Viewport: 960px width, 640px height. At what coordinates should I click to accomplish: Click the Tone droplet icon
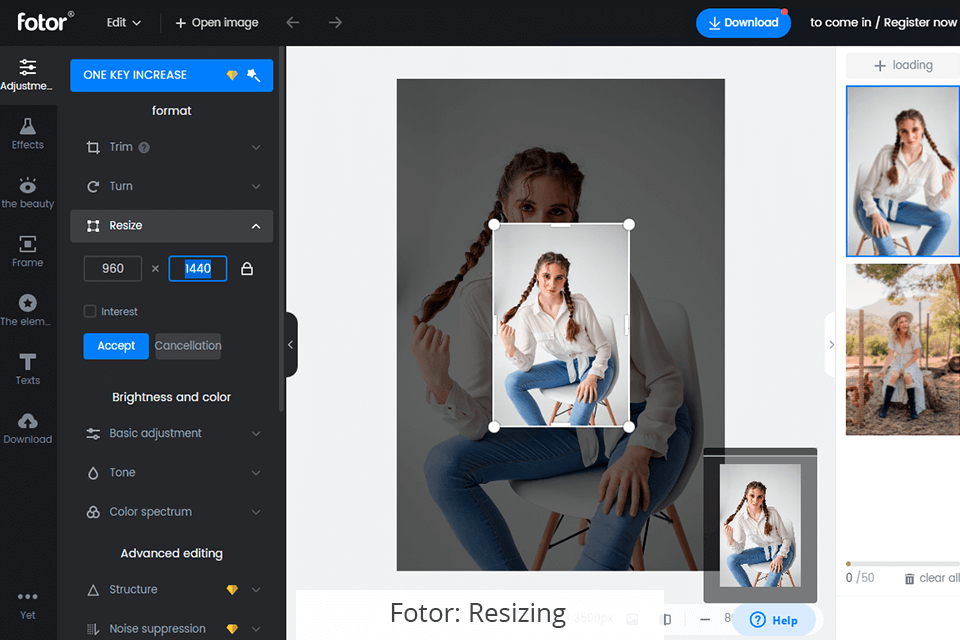coord(93,473)
